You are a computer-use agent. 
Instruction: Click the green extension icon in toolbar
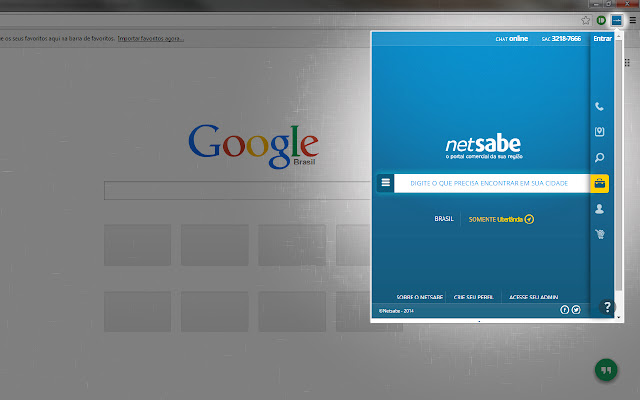pos(601,20)
